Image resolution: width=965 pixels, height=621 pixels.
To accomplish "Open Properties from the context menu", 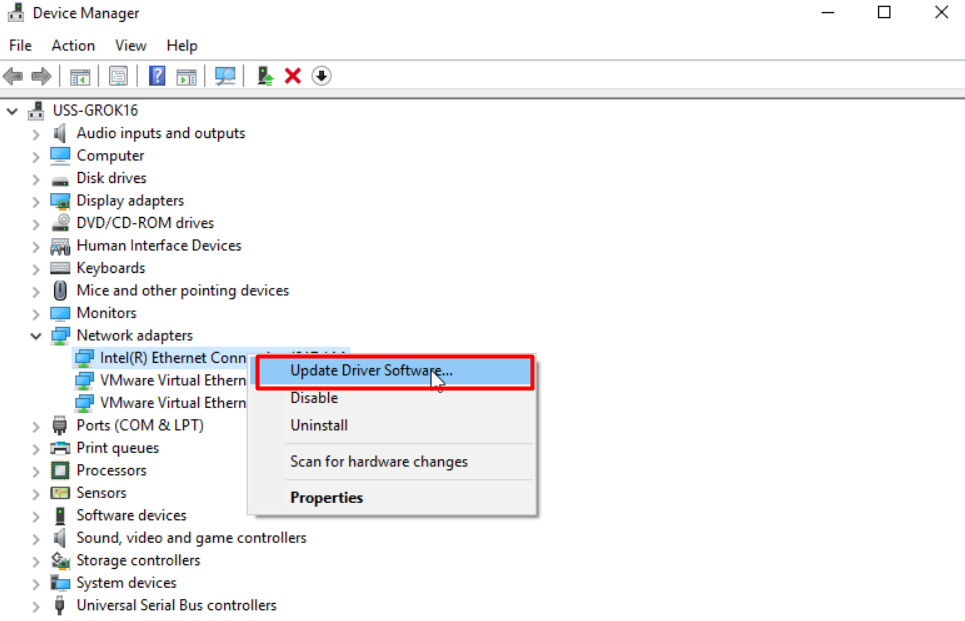I will [326, 498].
